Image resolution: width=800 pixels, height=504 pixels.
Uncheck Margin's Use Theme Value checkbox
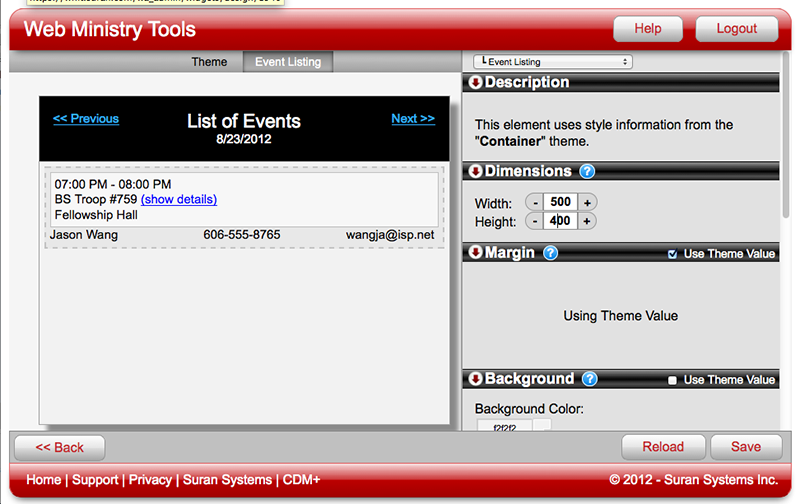point(673,254)
